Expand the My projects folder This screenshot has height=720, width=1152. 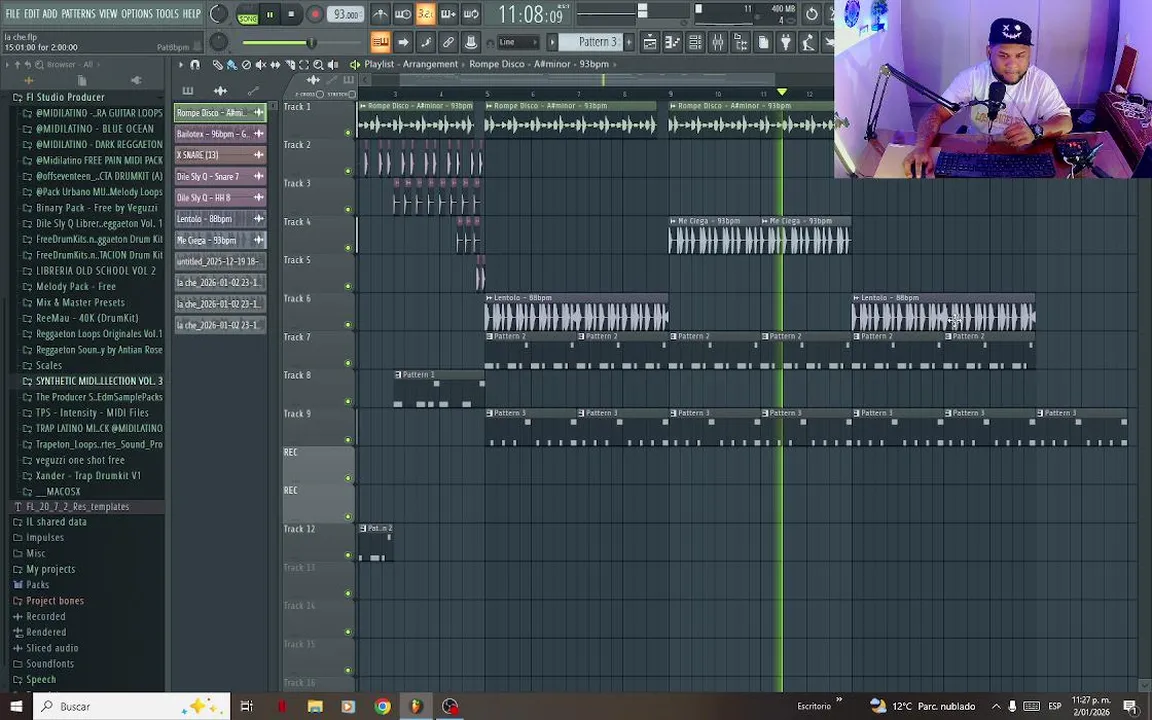tap(50, 569)
